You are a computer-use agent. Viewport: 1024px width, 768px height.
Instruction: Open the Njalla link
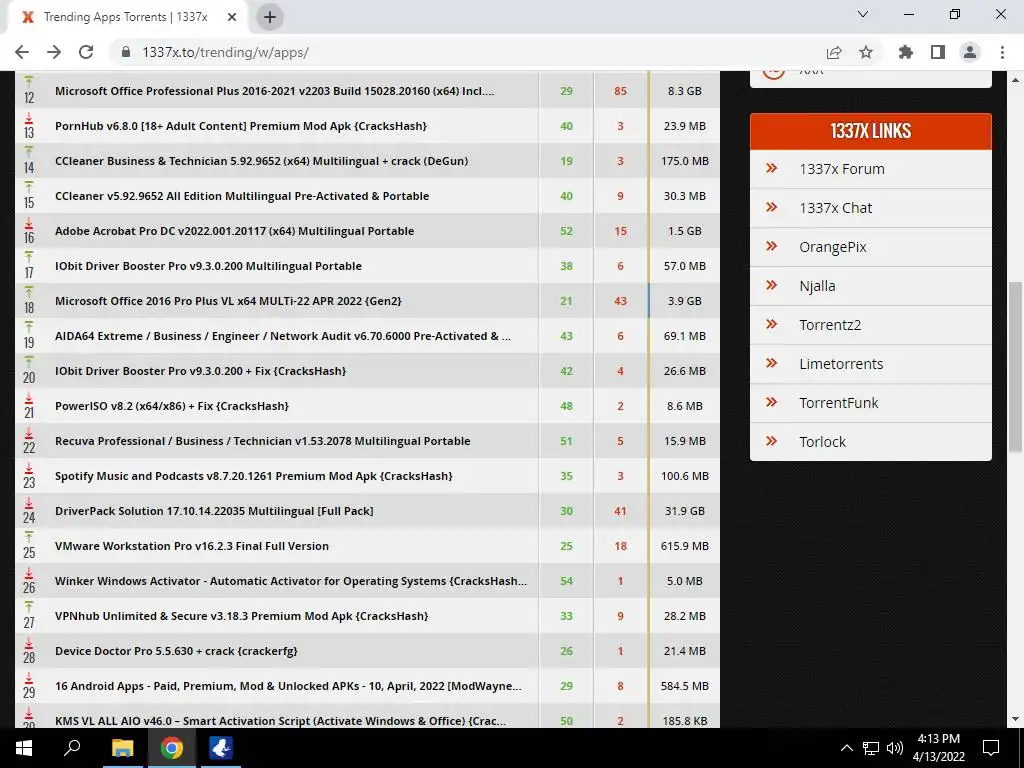point(817,286)
